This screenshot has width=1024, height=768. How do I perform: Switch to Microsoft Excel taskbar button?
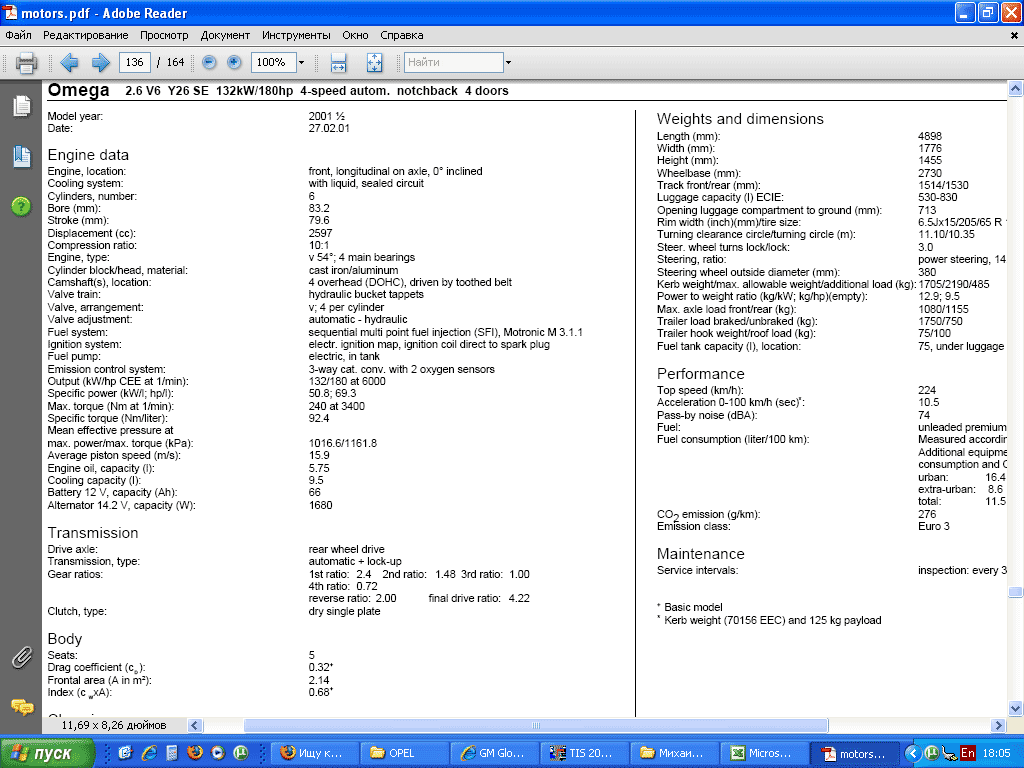(x=765, y=753)
